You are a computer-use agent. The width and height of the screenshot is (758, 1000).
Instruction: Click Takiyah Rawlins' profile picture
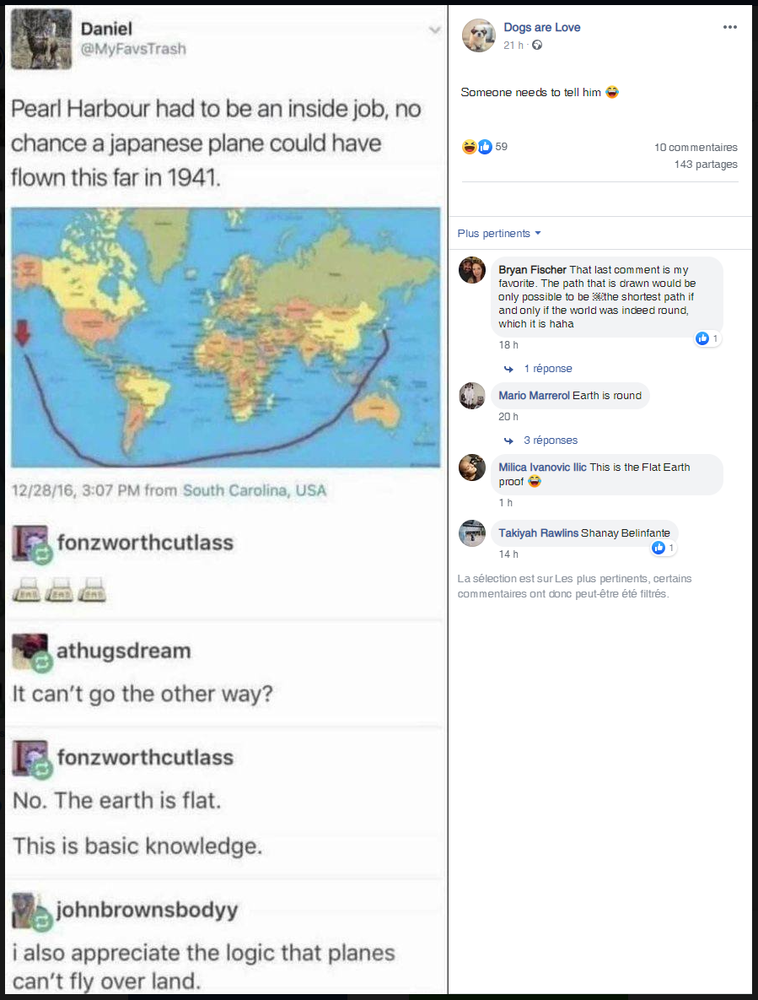tap(472, 533)
